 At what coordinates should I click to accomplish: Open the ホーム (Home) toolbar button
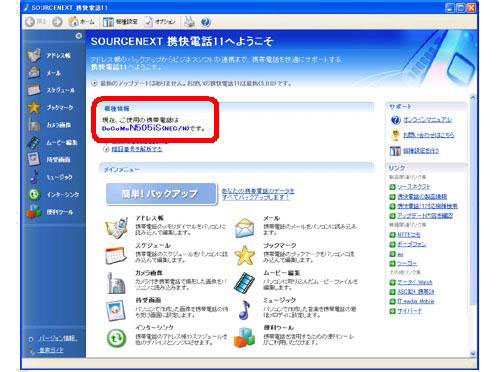81,22
